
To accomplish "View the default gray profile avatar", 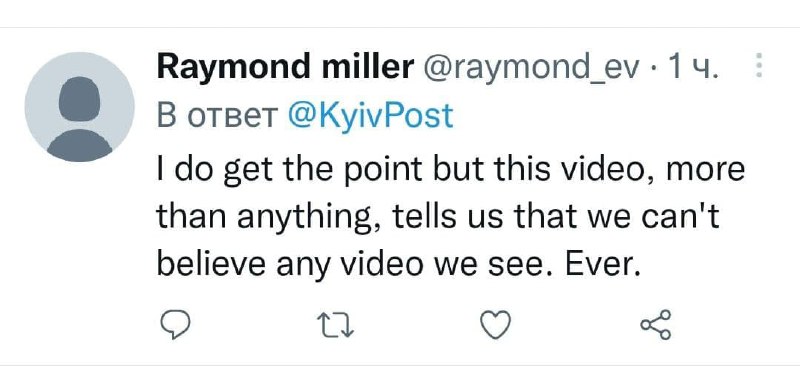I will 80,107.
